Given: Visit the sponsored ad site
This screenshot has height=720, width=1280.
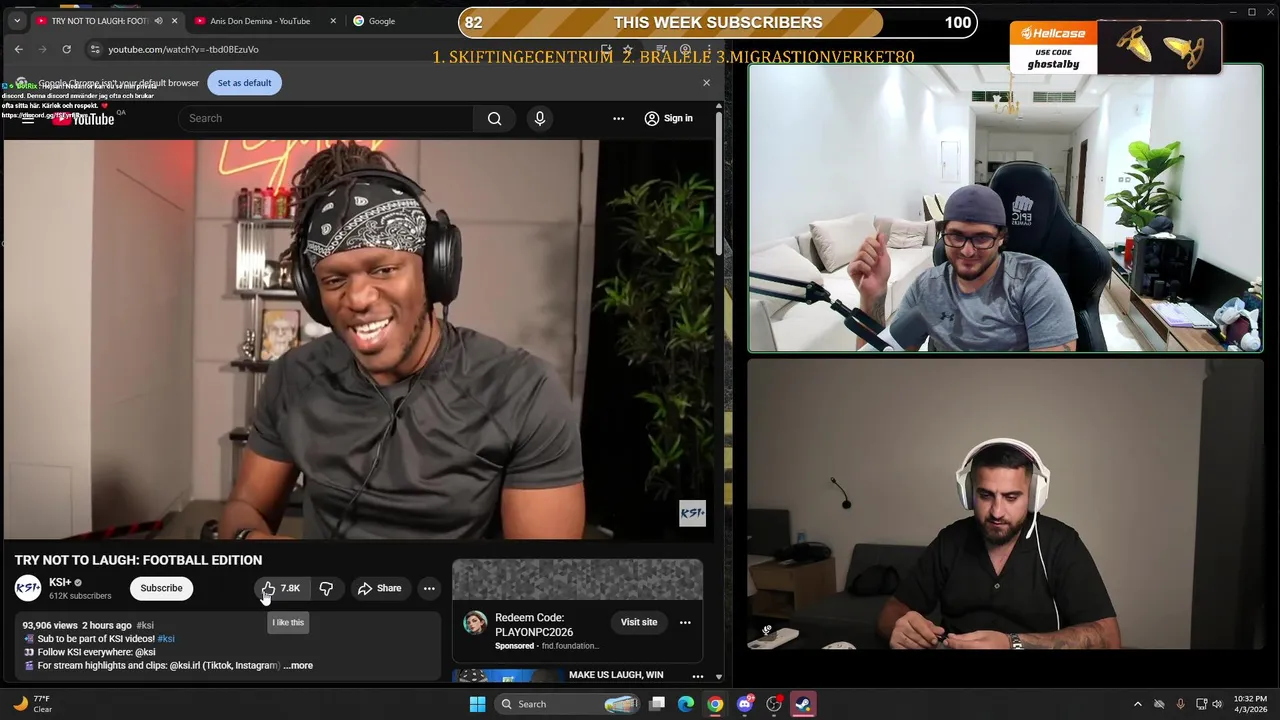Looking at the screenshot, I should coord(638,622).
